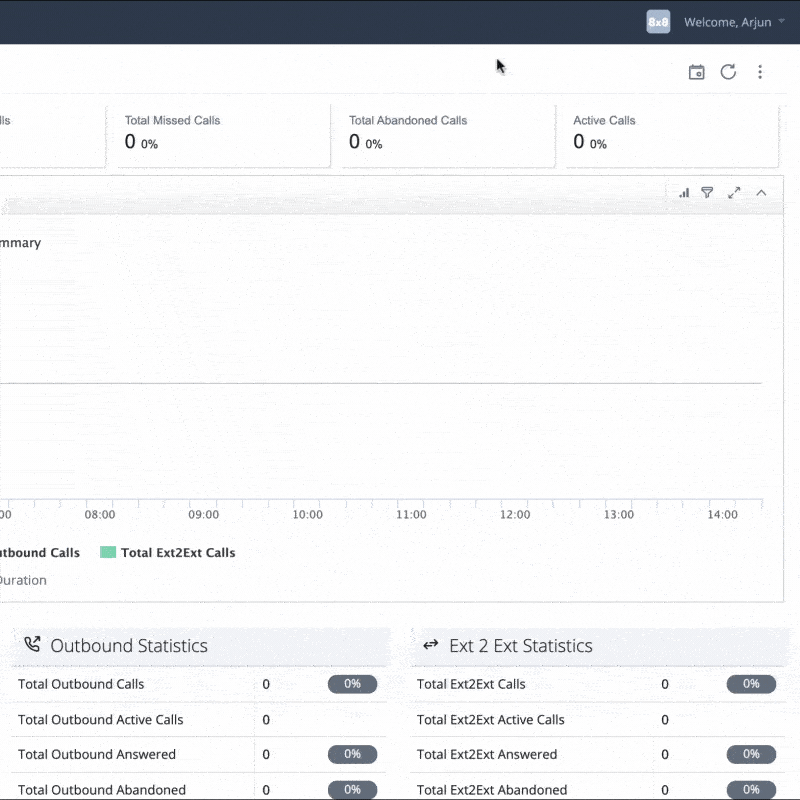Select the Total Abandoned Calls card
This screenshot has width=800, height=800.
448,136
